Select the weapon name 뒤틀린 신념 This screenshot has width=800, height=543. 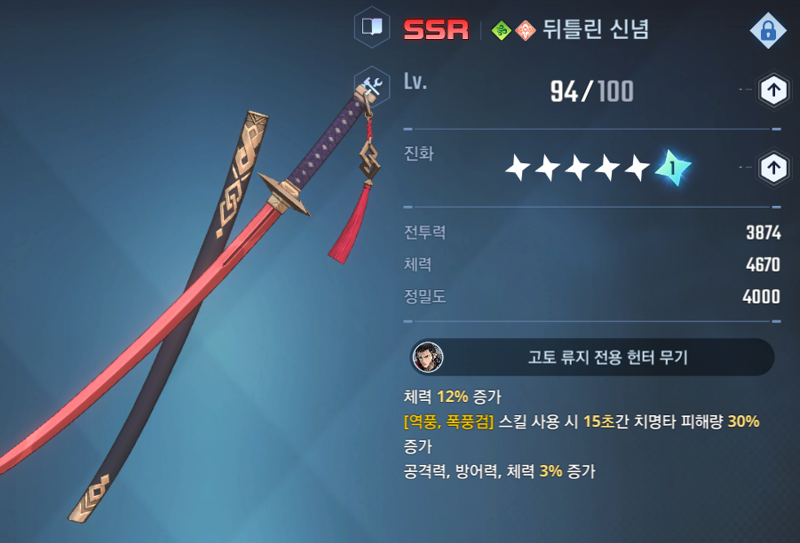click(595, 29)
